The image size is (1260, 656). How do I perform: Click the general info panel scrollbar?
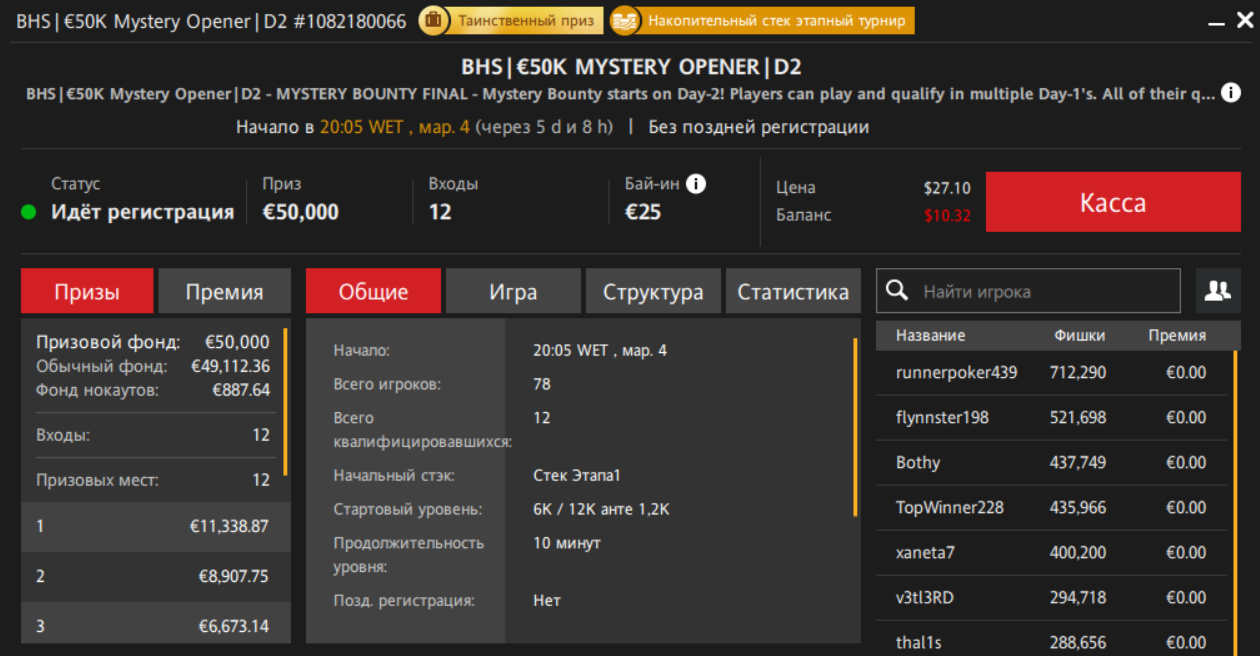[x=855, y=427]
